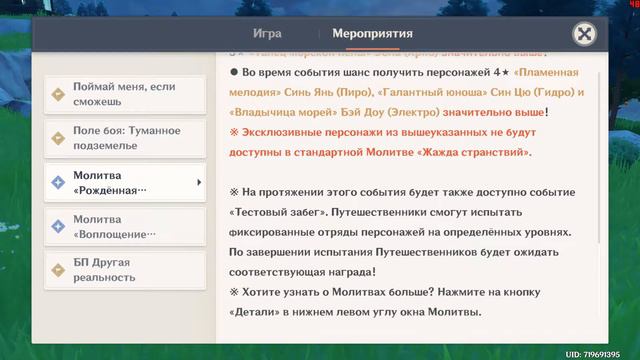Select the Мероприятия tab

click(372, 33)
